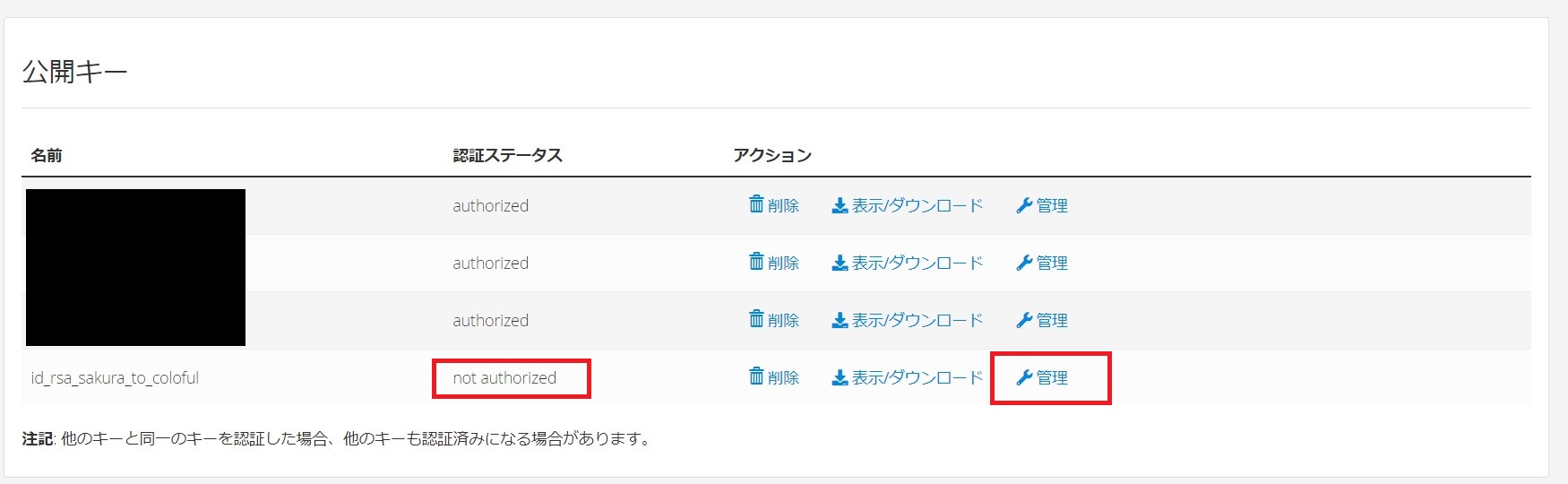
Task: Open 管理 link in the third key row
Action: [x=1052, y=321]
